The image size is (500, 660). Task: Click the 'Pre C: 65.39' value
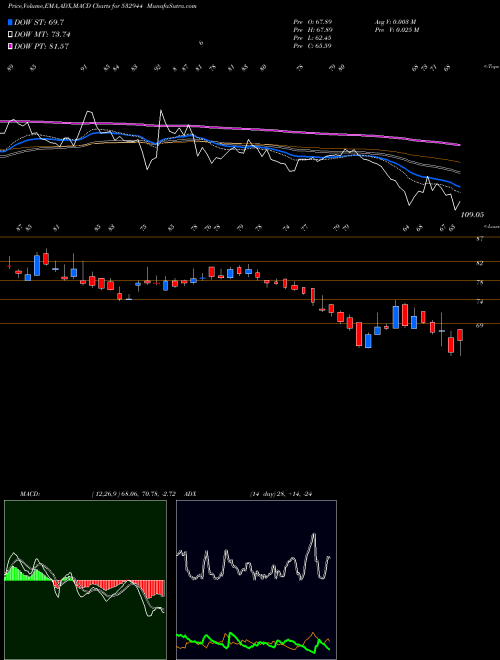[313, 45]
